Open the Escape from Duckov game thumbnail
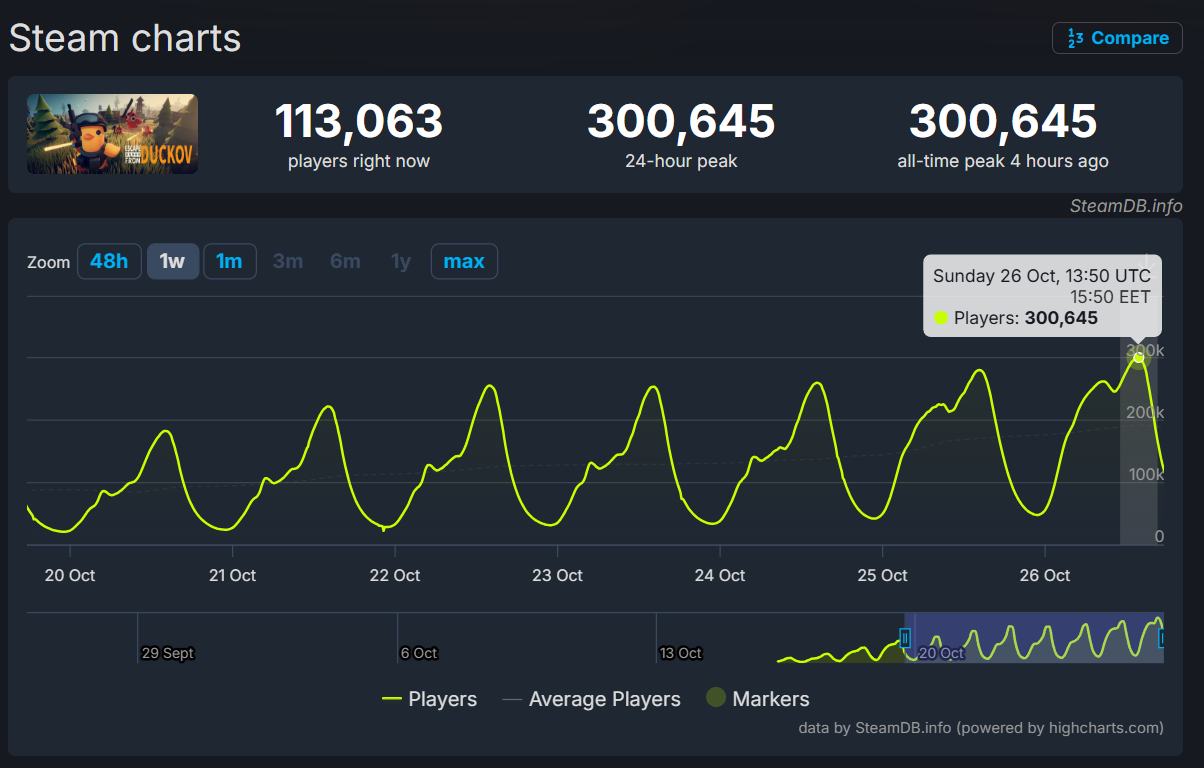 (112, 134)
